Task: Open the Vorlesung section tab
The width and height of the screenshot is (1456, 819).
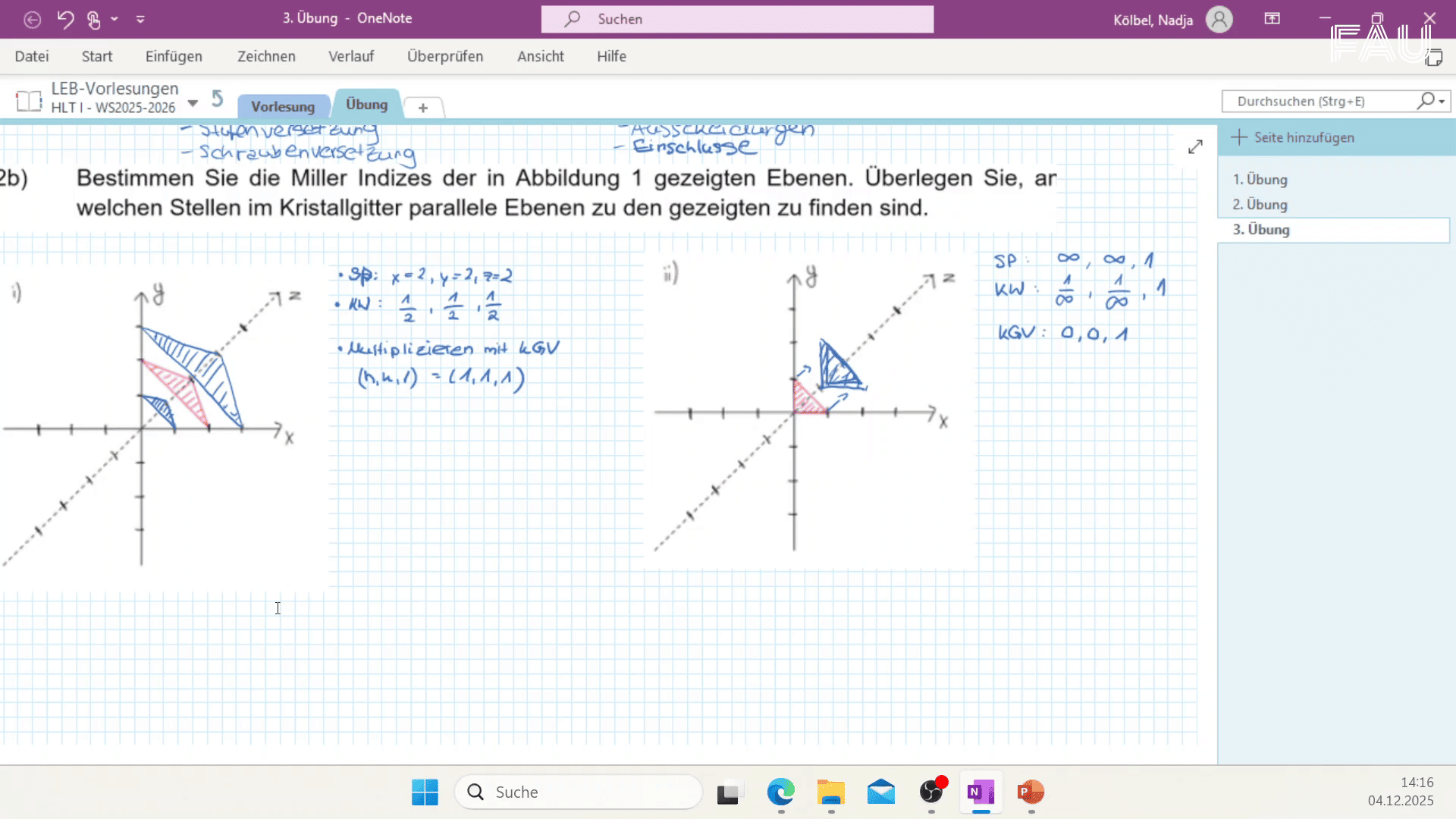Action: click(283, 106)
